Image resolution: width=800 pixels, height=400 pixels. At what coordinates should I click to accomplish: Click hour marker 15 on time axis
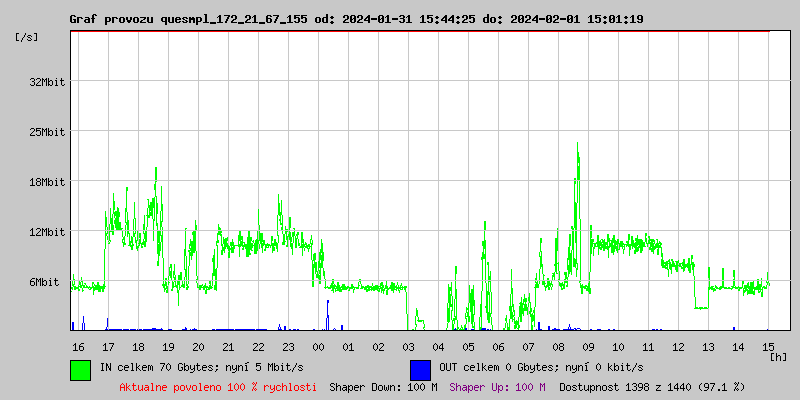pyautogui.click(x=768, y=346)
